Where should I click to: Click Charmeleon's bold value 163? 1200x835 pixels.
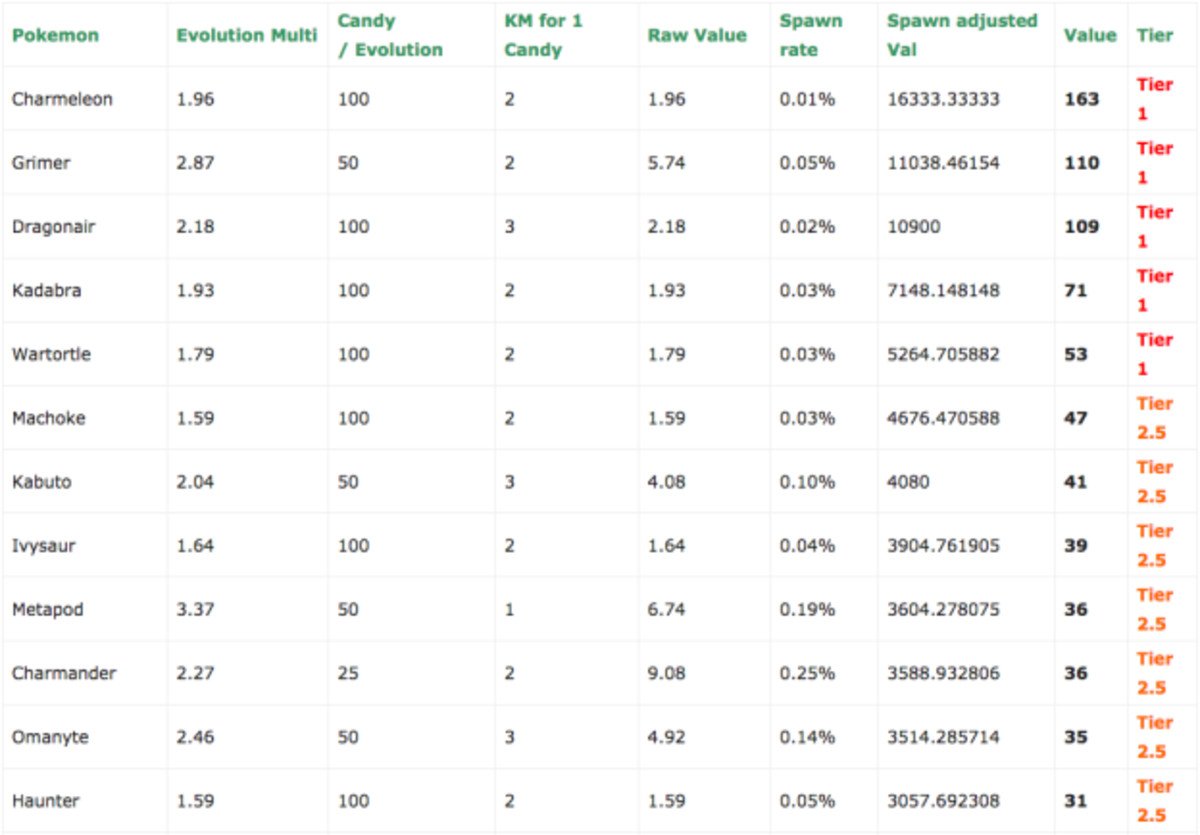[x=1081, y=99]
